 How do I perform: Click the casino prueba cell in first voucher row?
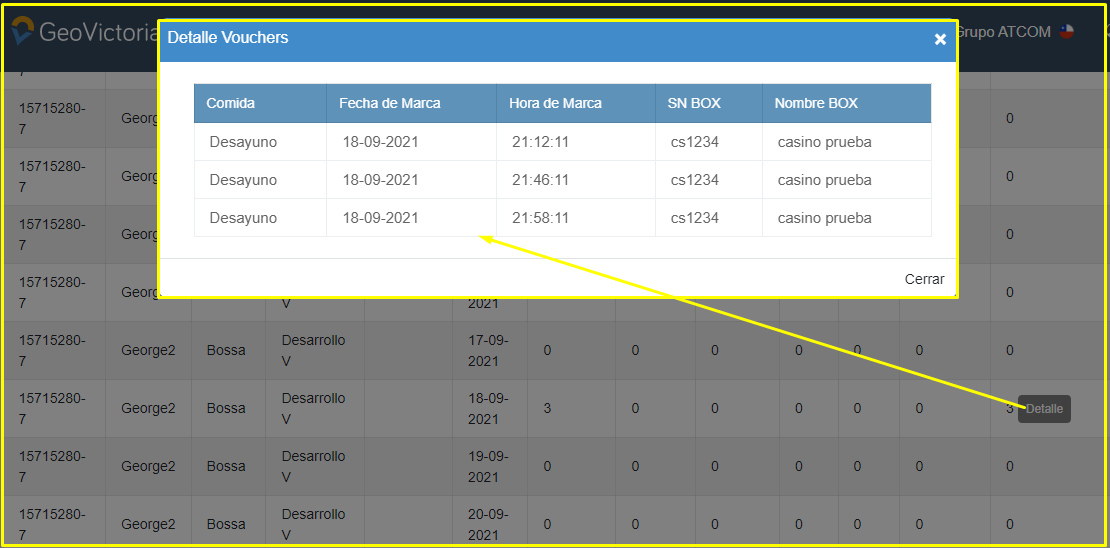[824, 142]
